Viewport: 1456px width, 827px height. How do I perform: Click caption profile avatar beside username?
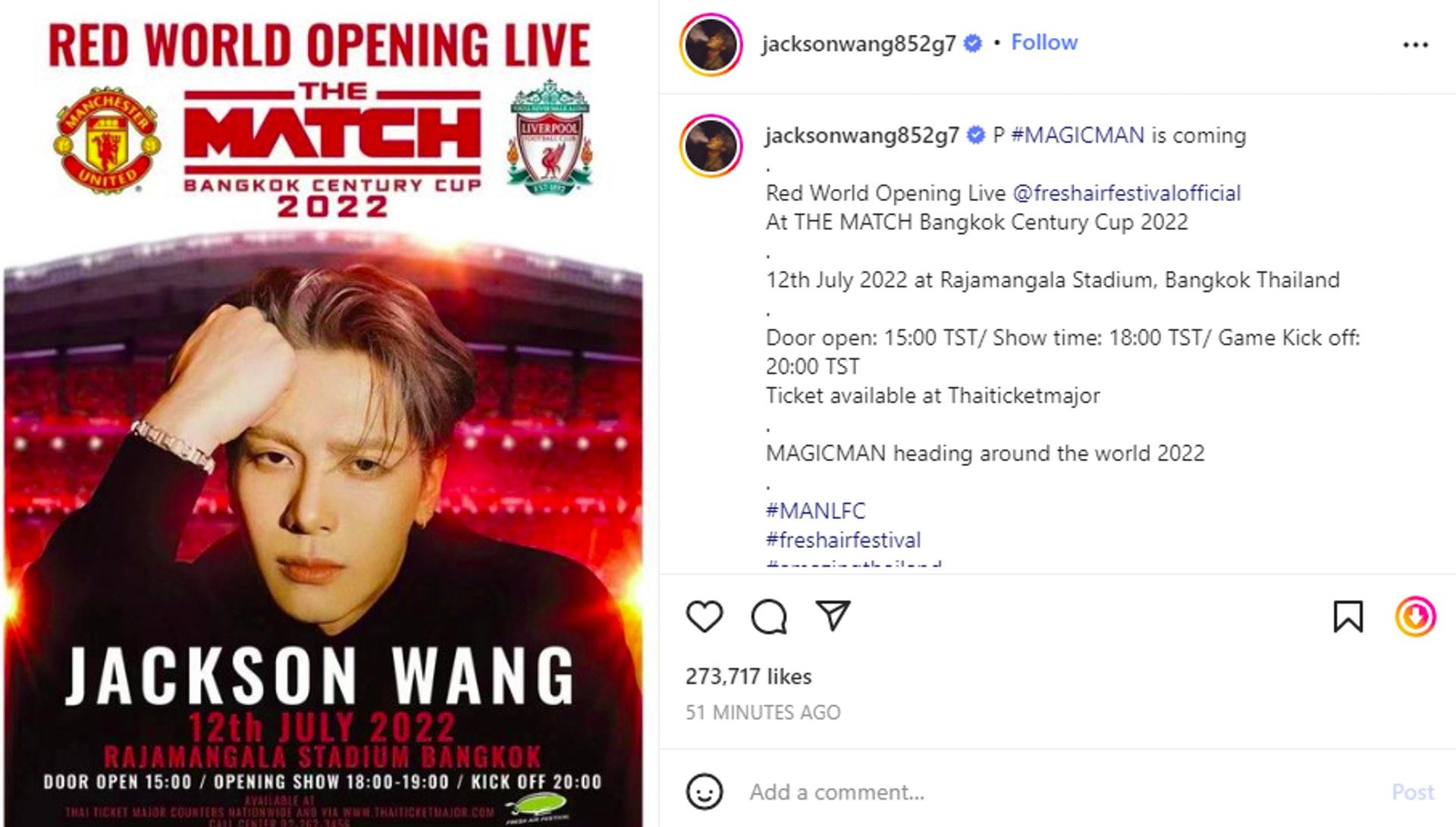click(x=711, y=145)
